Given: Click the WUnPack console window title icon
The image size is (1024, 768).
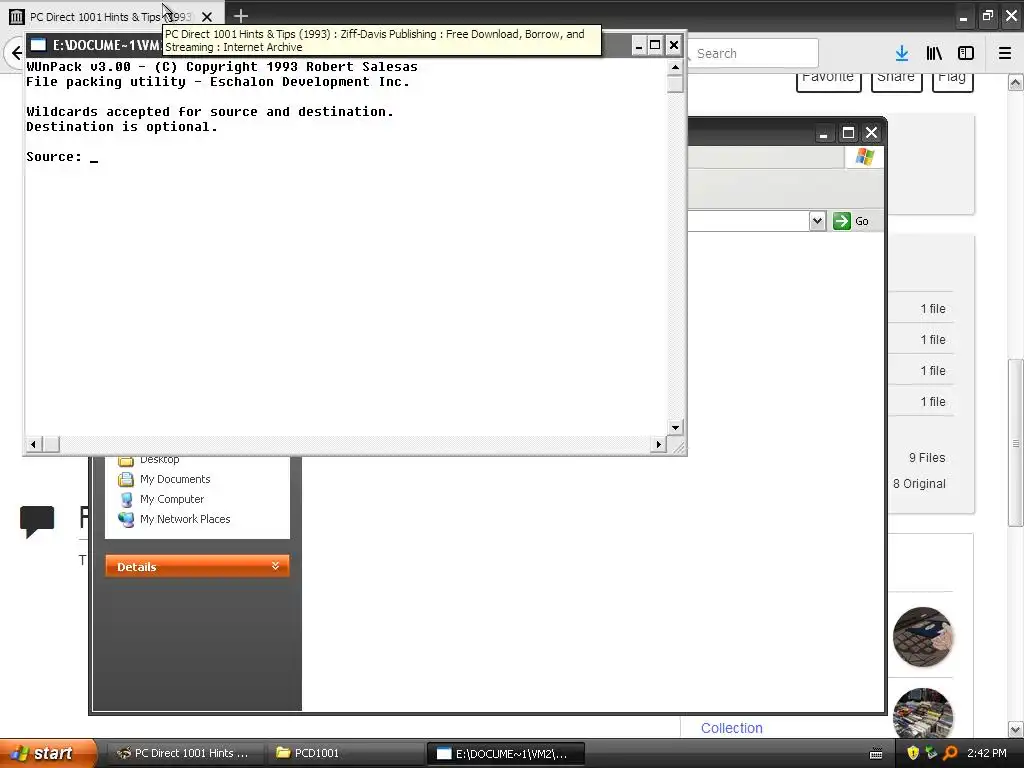Looking at the screenshot, I should pos(38,45).
